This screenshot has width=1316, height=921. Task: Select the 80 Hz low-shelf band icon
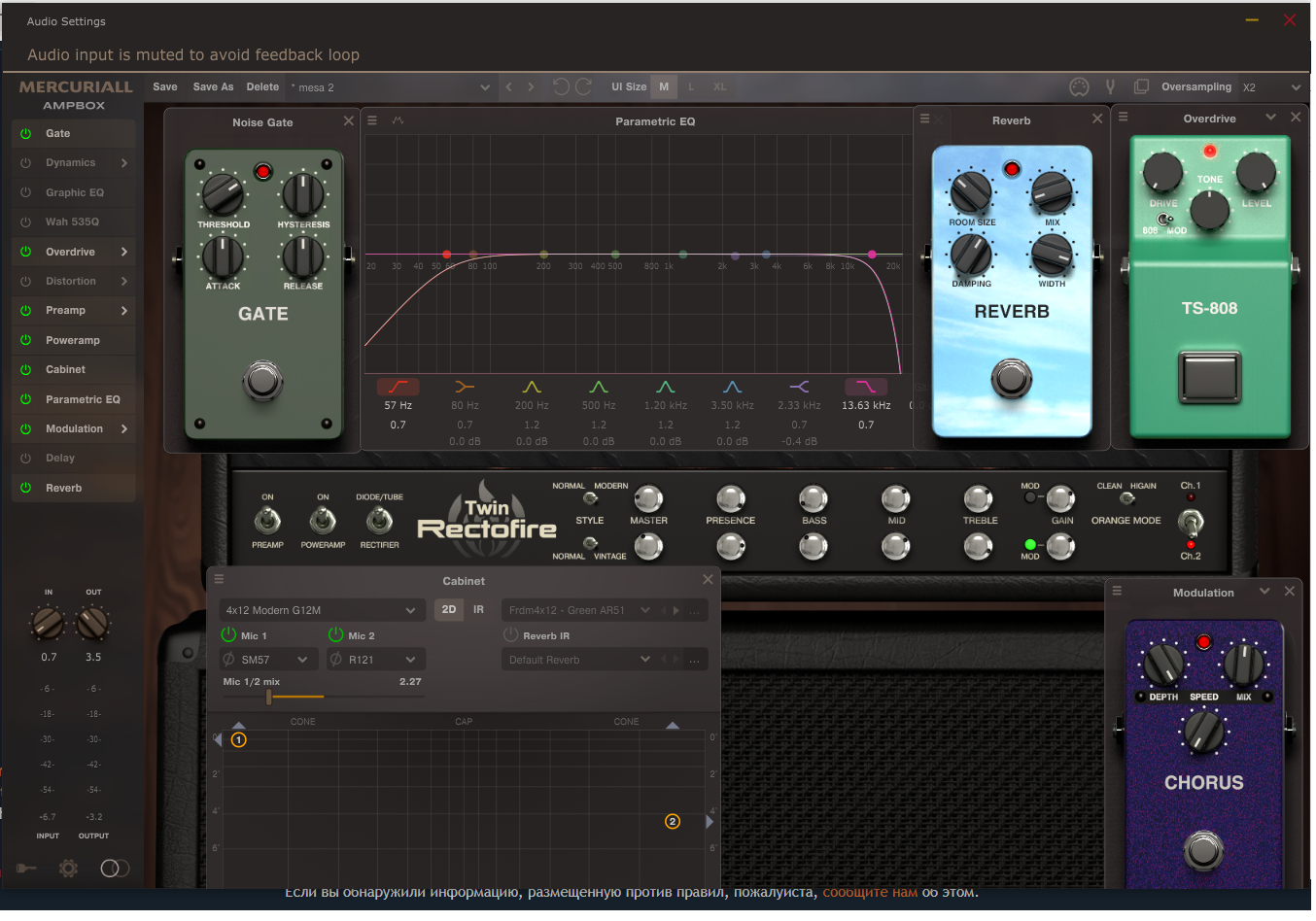click(x=465, y=387)
